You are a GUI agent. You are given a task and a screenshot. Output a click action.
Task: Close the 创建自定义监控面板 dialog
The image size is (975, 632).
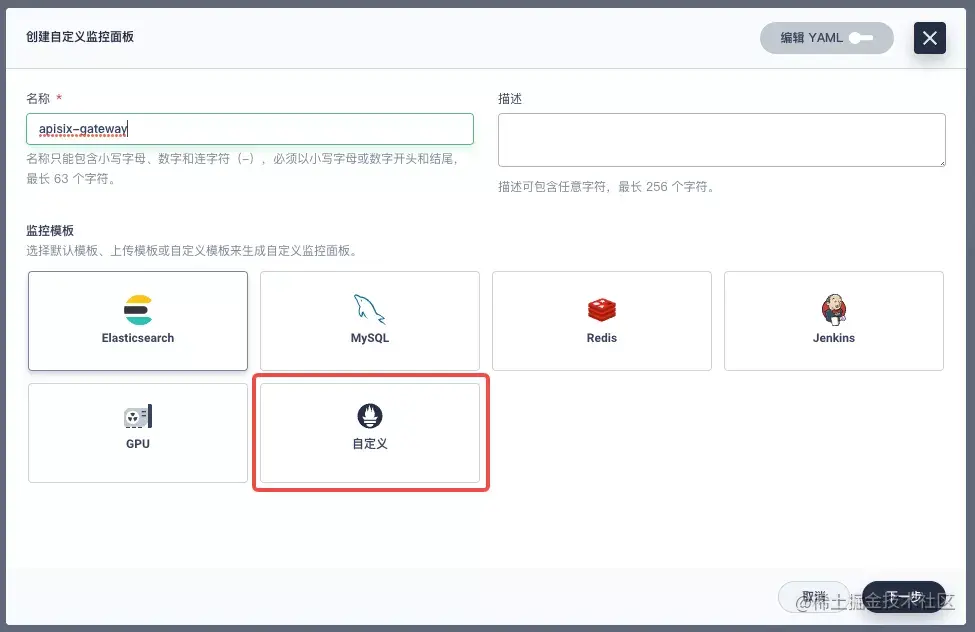click(929, 38)
